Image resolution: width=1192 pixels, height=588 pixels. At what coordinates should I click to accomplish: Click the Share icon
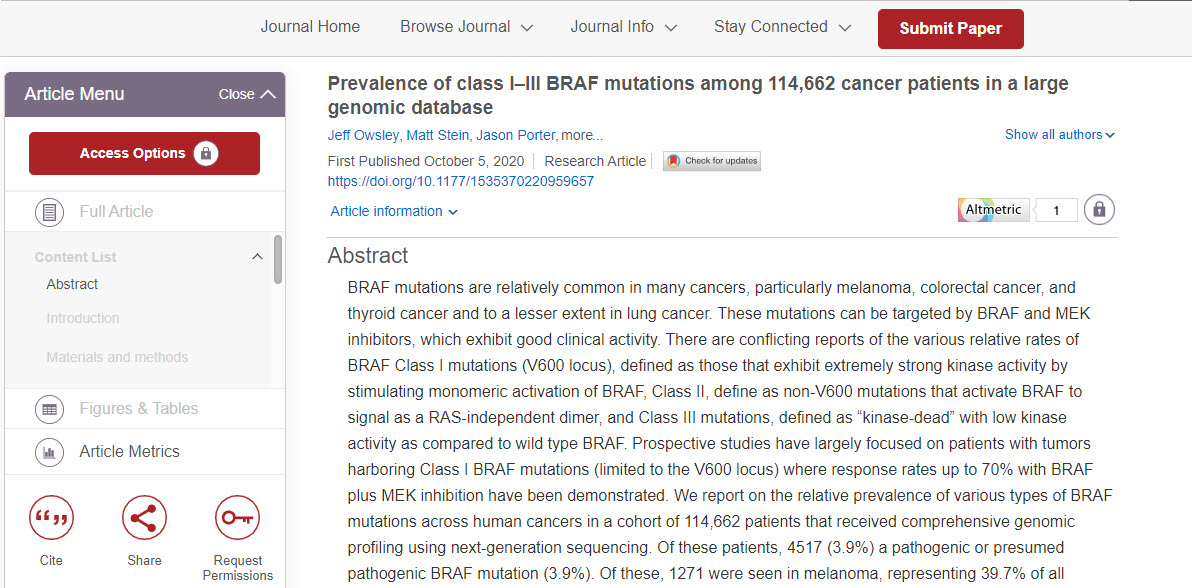click(x=144, y=518)
